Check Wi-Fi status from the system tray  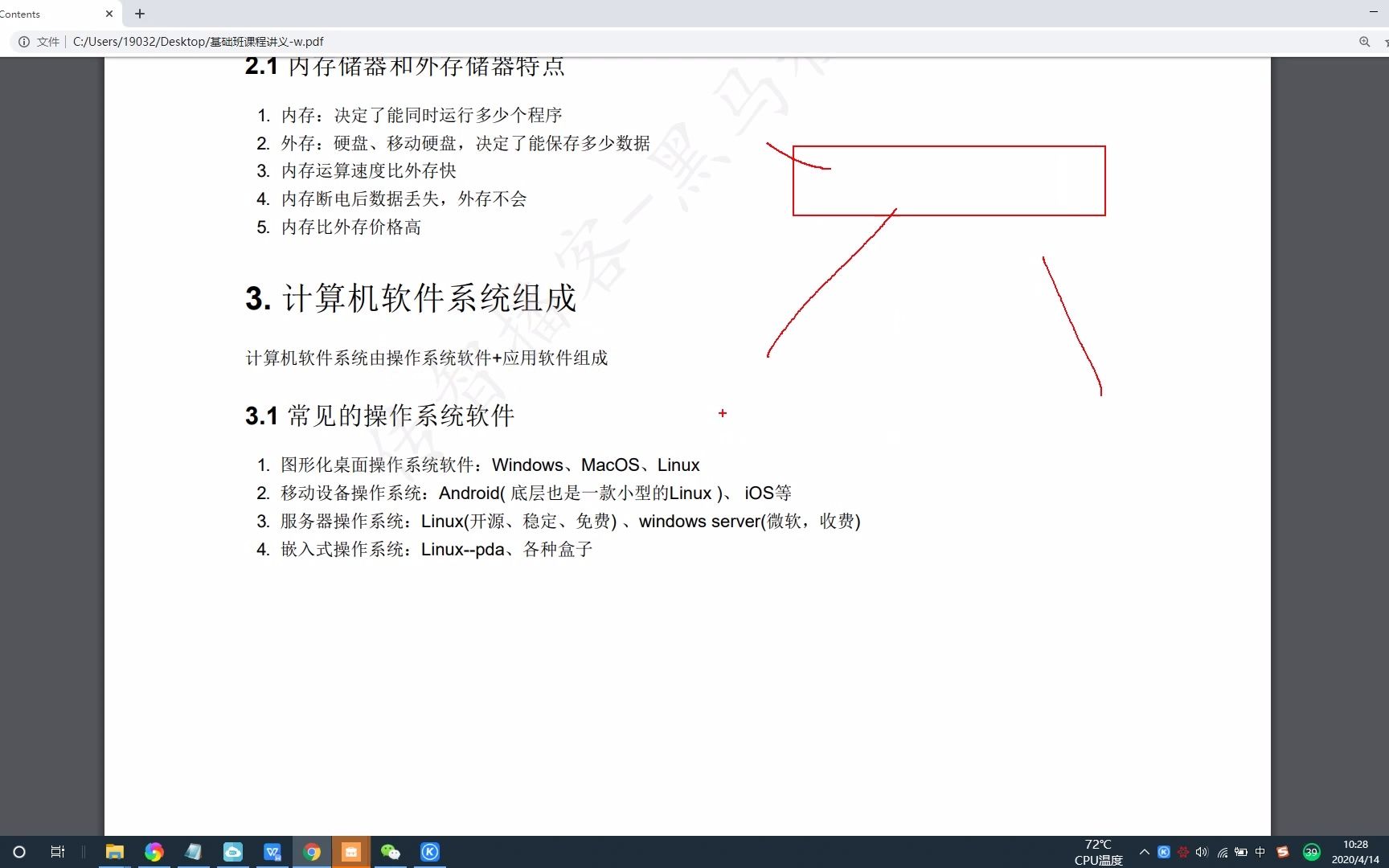[1223, 852]
